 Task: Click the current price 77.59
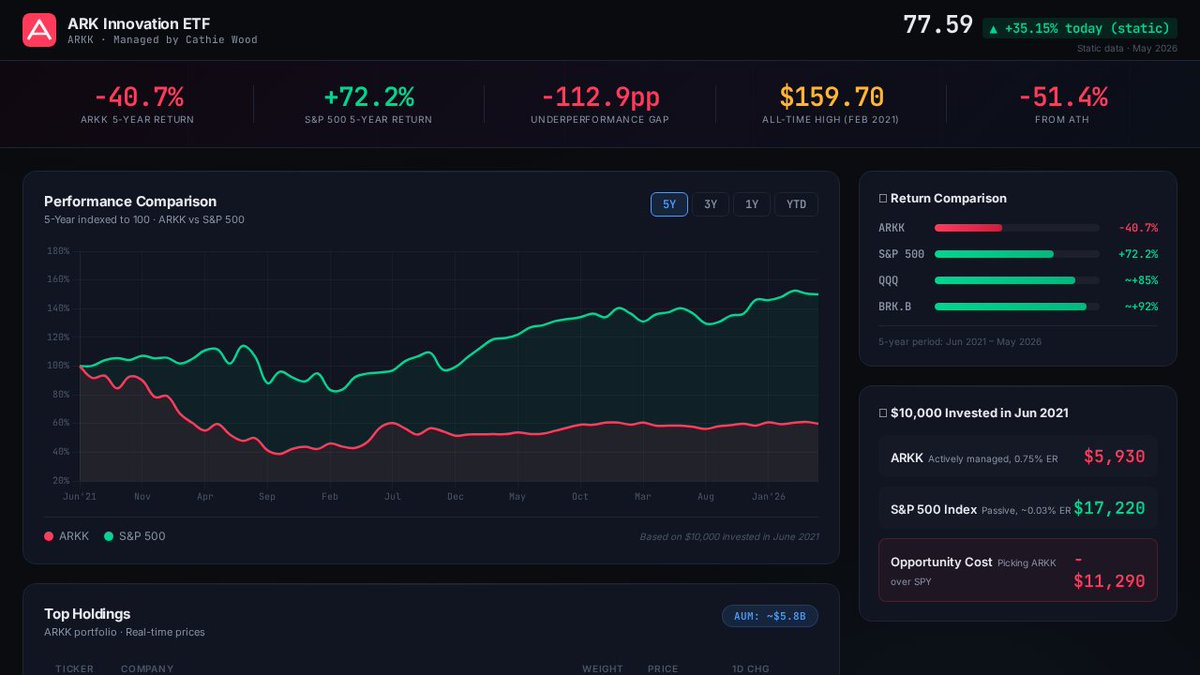click(938, 25)
